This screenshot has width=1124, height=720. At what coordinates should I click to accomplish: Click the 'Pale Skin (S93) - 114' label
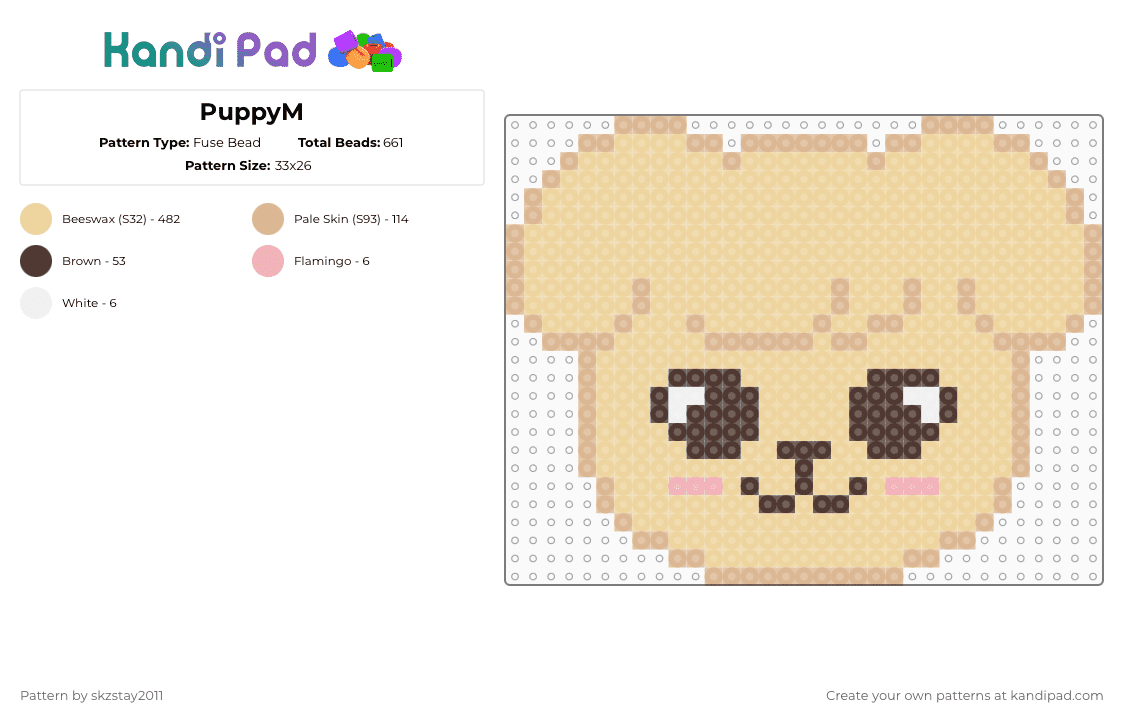tap(351, 219)
